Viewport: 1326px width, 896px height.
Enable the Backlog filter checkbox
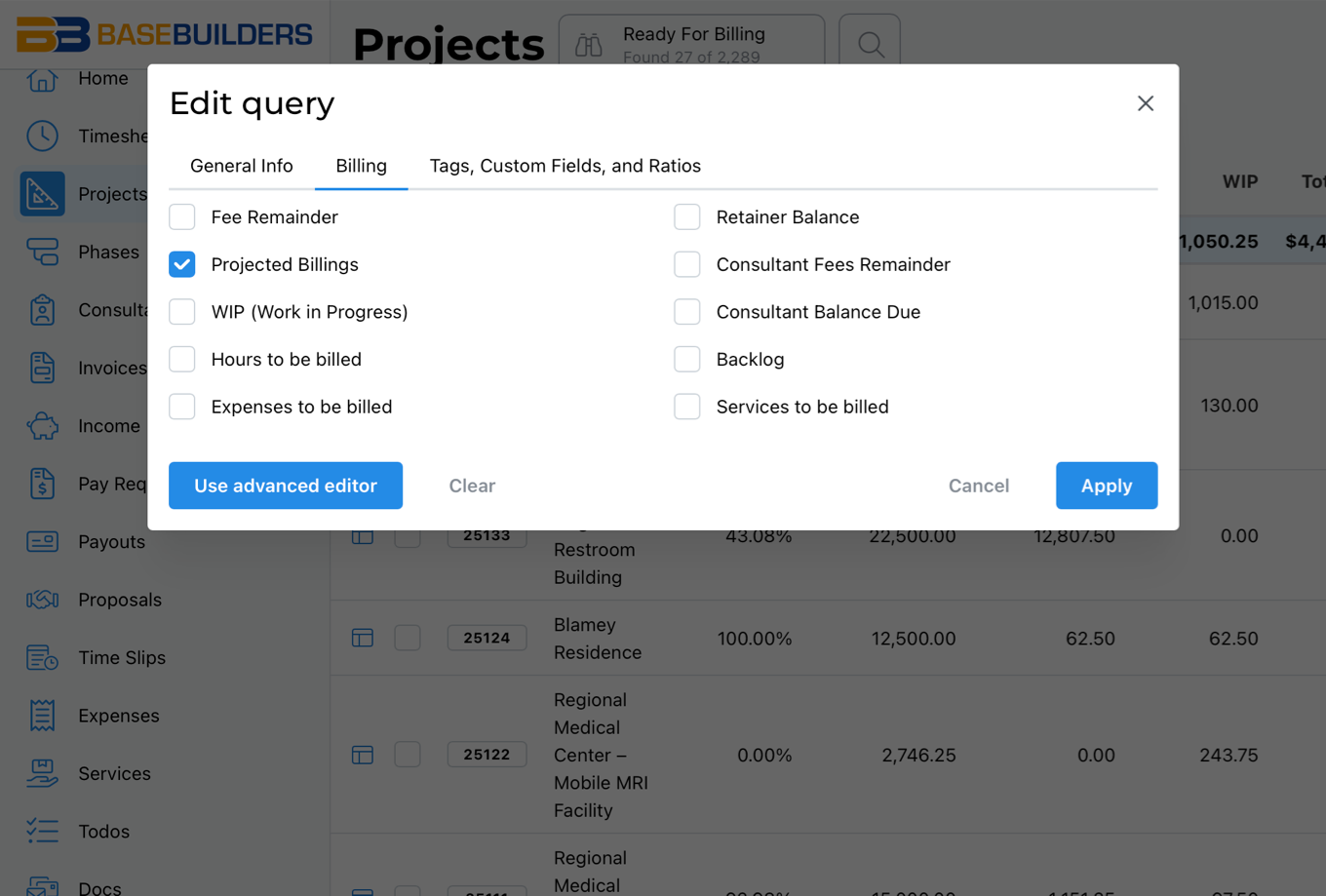[687, 359]
